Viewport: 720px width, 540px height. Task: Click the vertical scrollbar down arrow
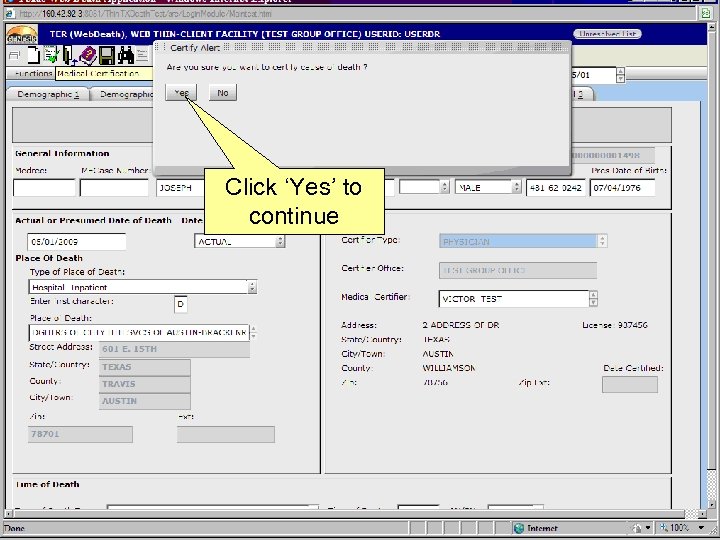[711, 503]
